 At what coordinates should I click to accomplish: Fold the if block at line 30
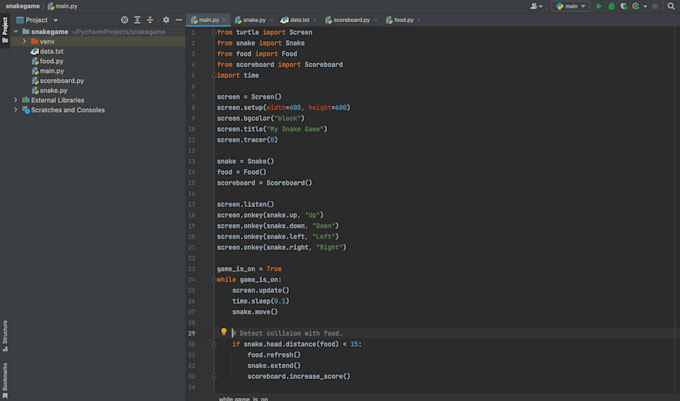pos(213,344)
